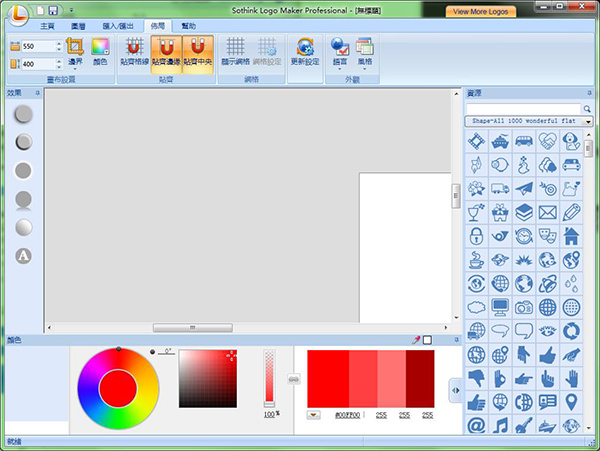This screenshot has height=451, width=600.
Task: Click the hex color value #00FF00
Action: (347, 415)
